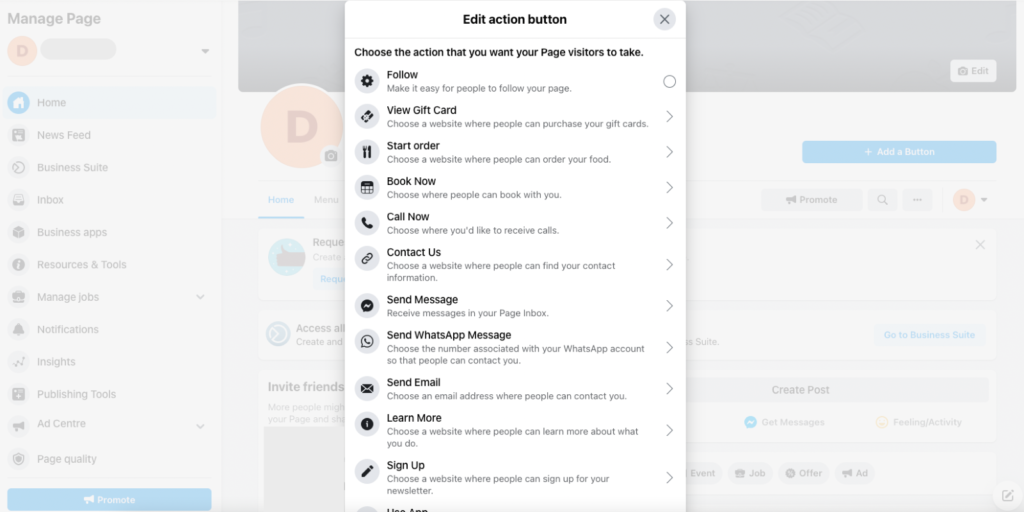
Task: Expand the Book Now option arrow
Action: tap(669, 187)
